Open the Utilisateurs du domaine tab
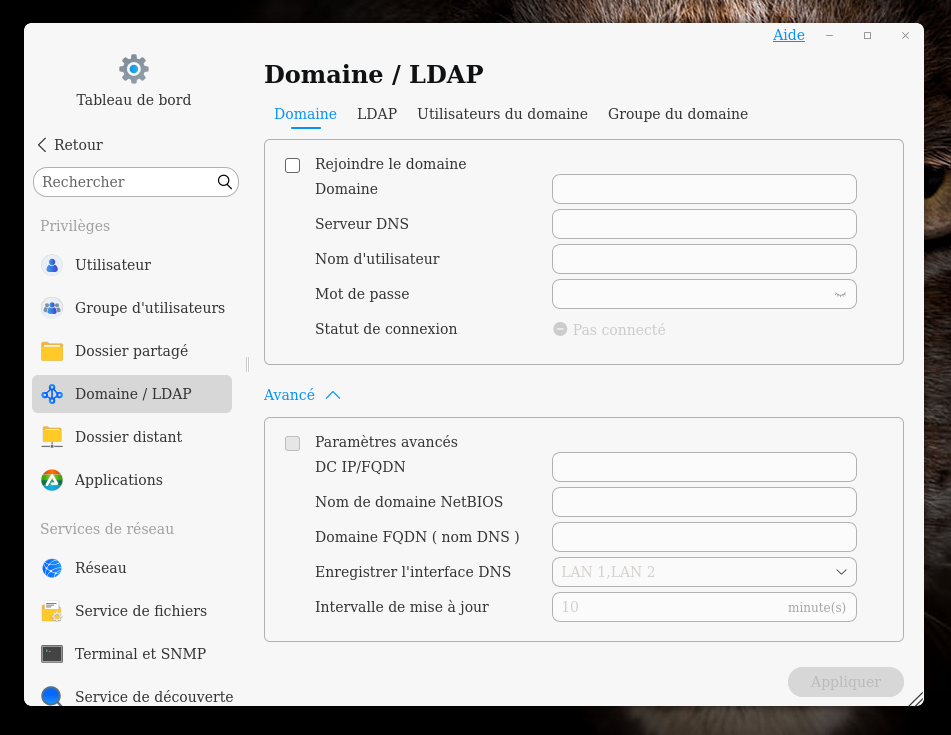 (502, 114)
